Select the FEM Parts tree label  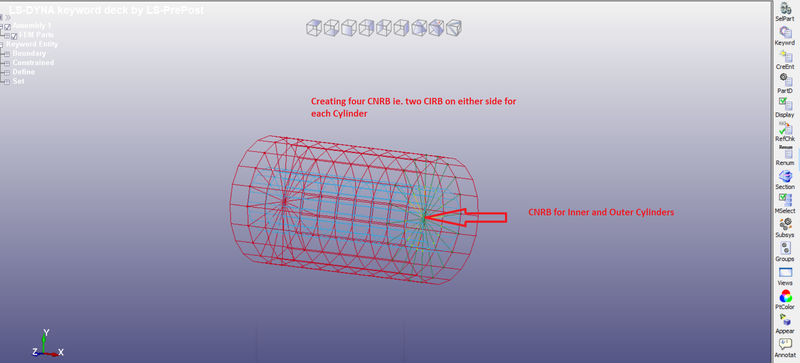pos(36,35)
